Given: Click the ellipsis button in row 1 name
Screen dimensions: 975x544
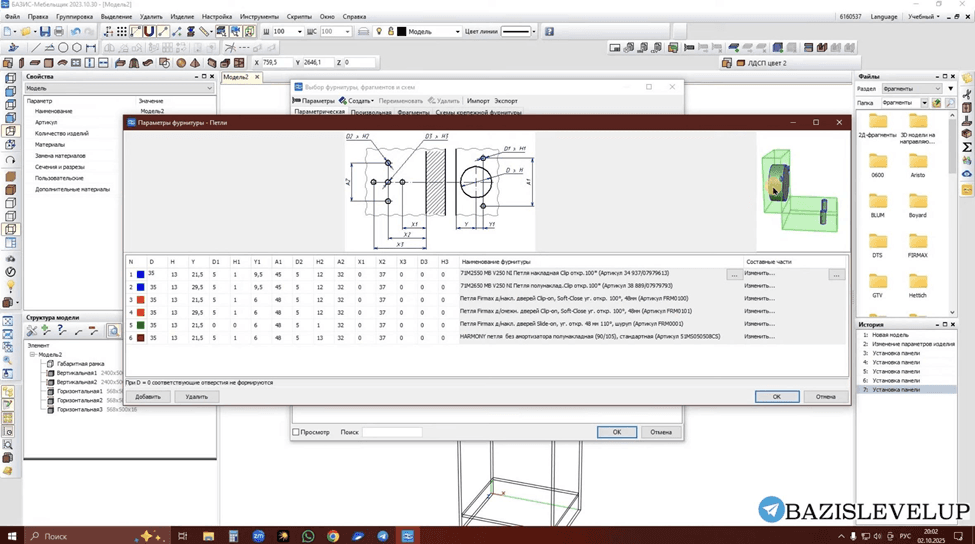Looking at the screenshot, I should click(734, 274).
